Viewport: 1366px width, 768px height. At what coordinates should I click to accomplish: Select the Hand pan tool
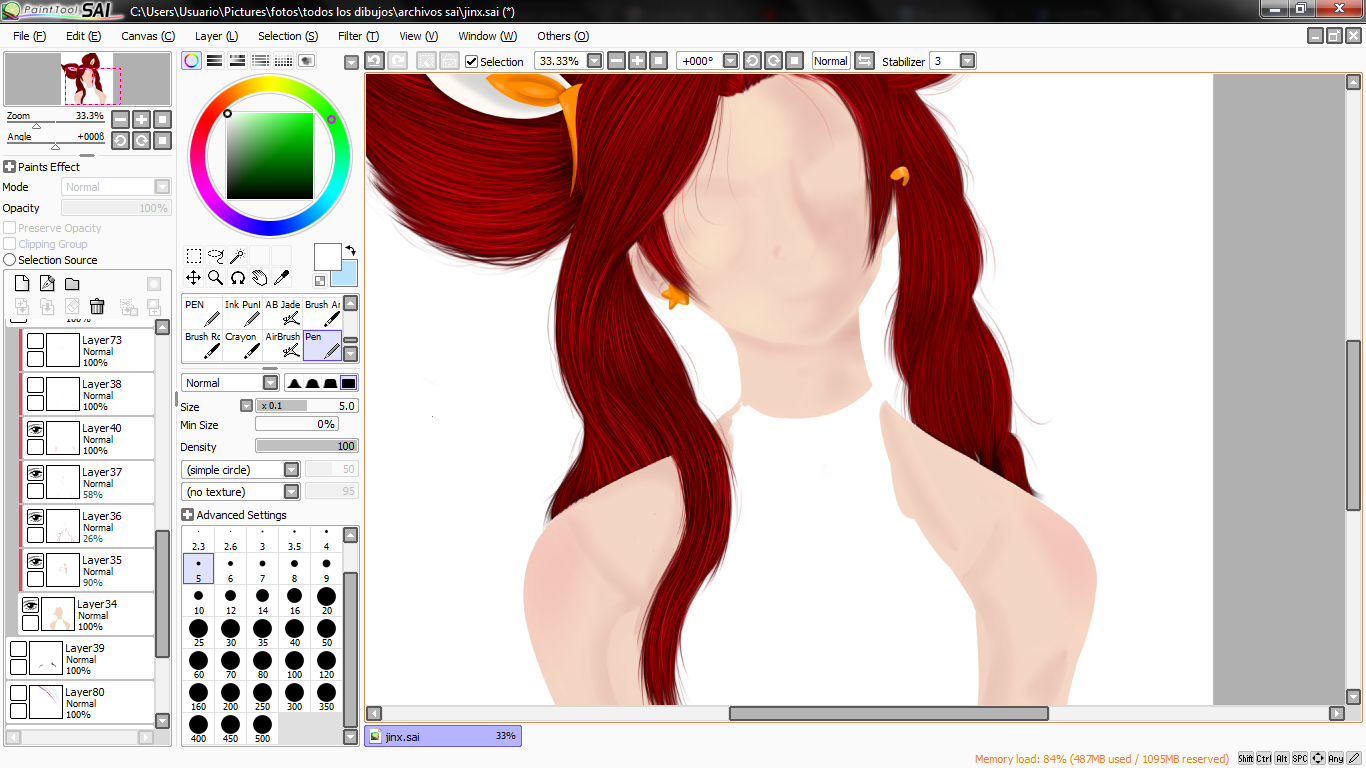pyautogui.click(x=260, y=278)
